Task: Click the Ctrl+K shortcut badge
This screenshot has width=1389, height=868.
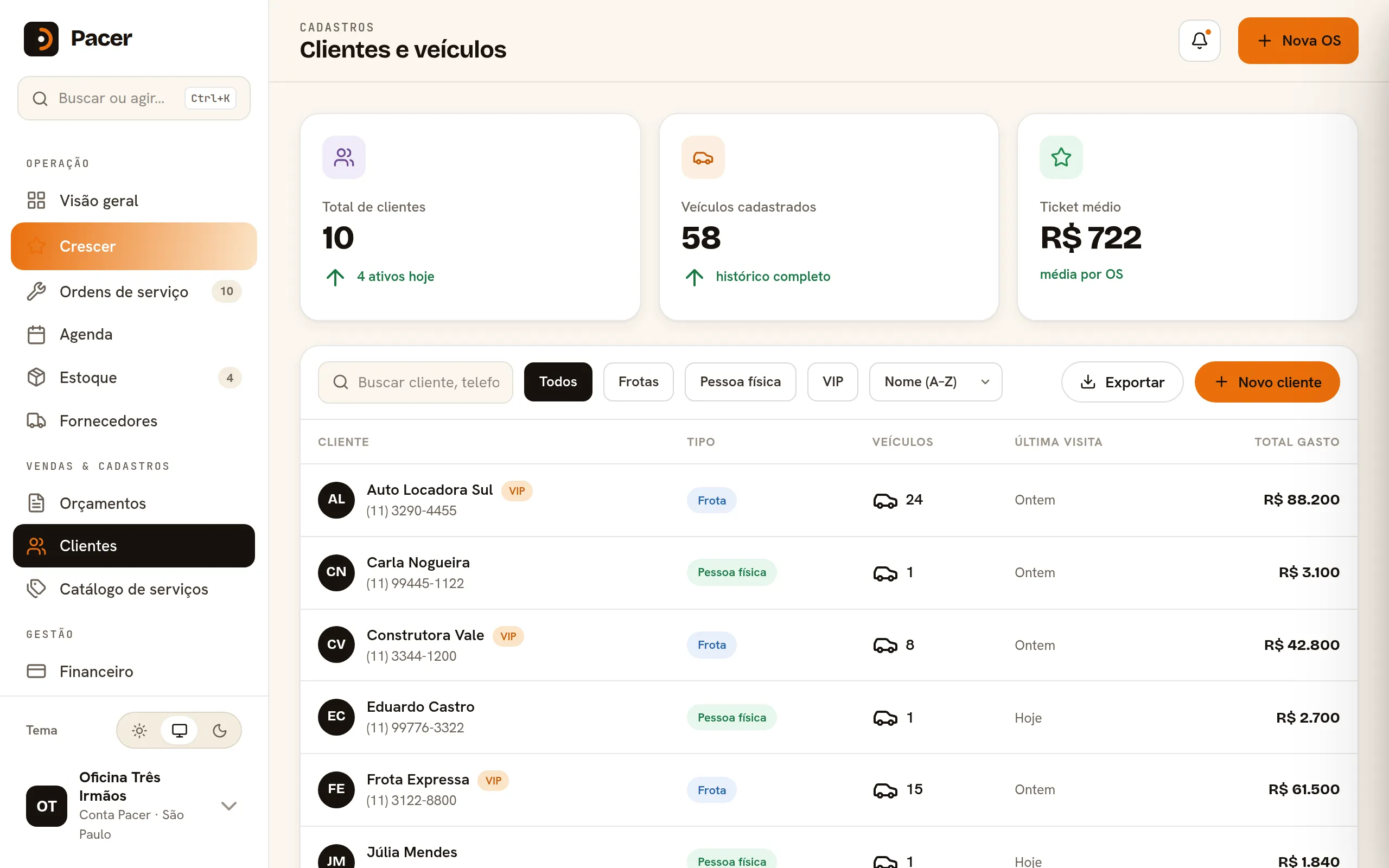Action: (x=210, y=98)
